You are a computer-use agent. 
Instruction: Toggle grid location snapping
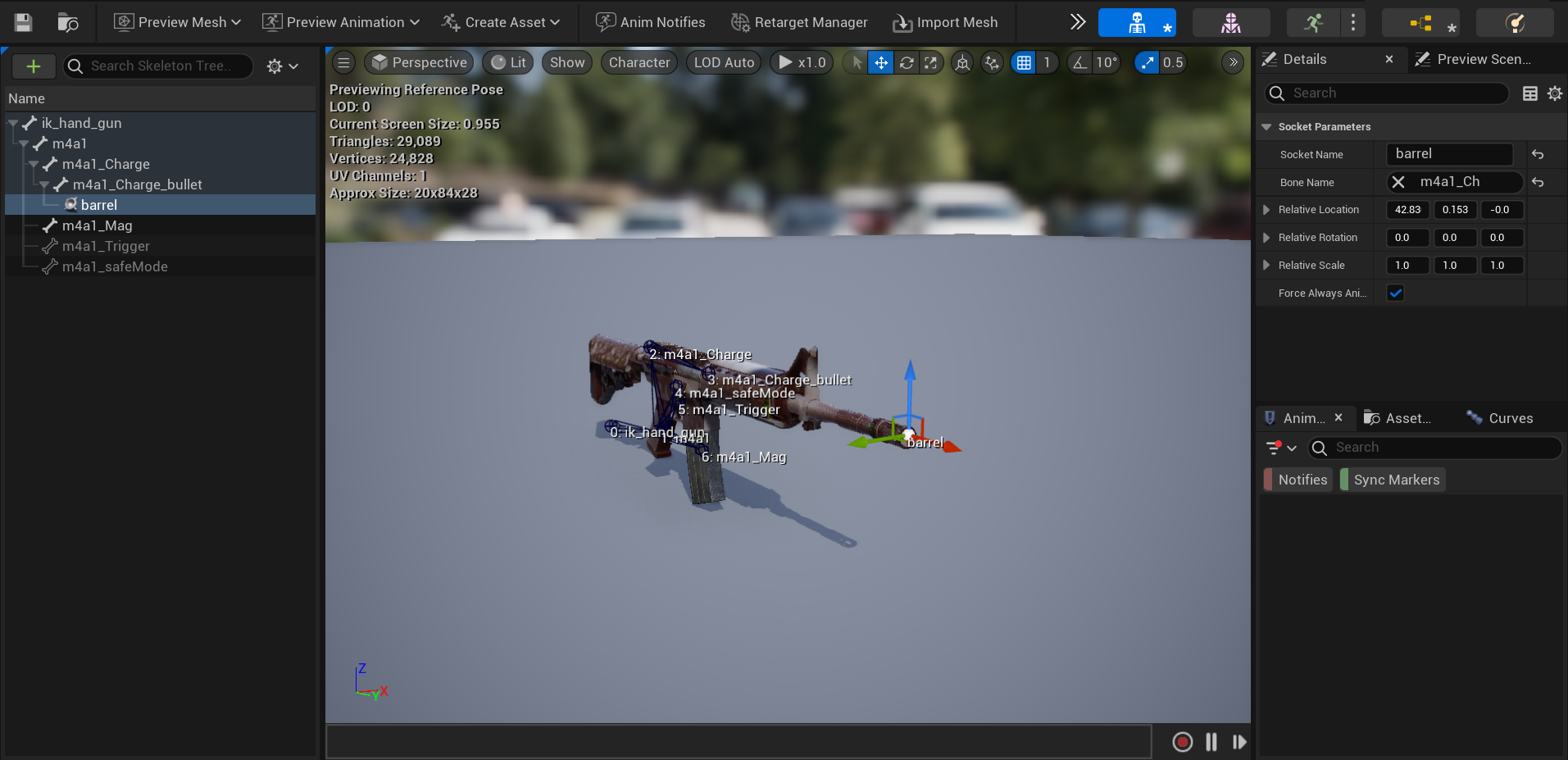[x=1024, y=62]
